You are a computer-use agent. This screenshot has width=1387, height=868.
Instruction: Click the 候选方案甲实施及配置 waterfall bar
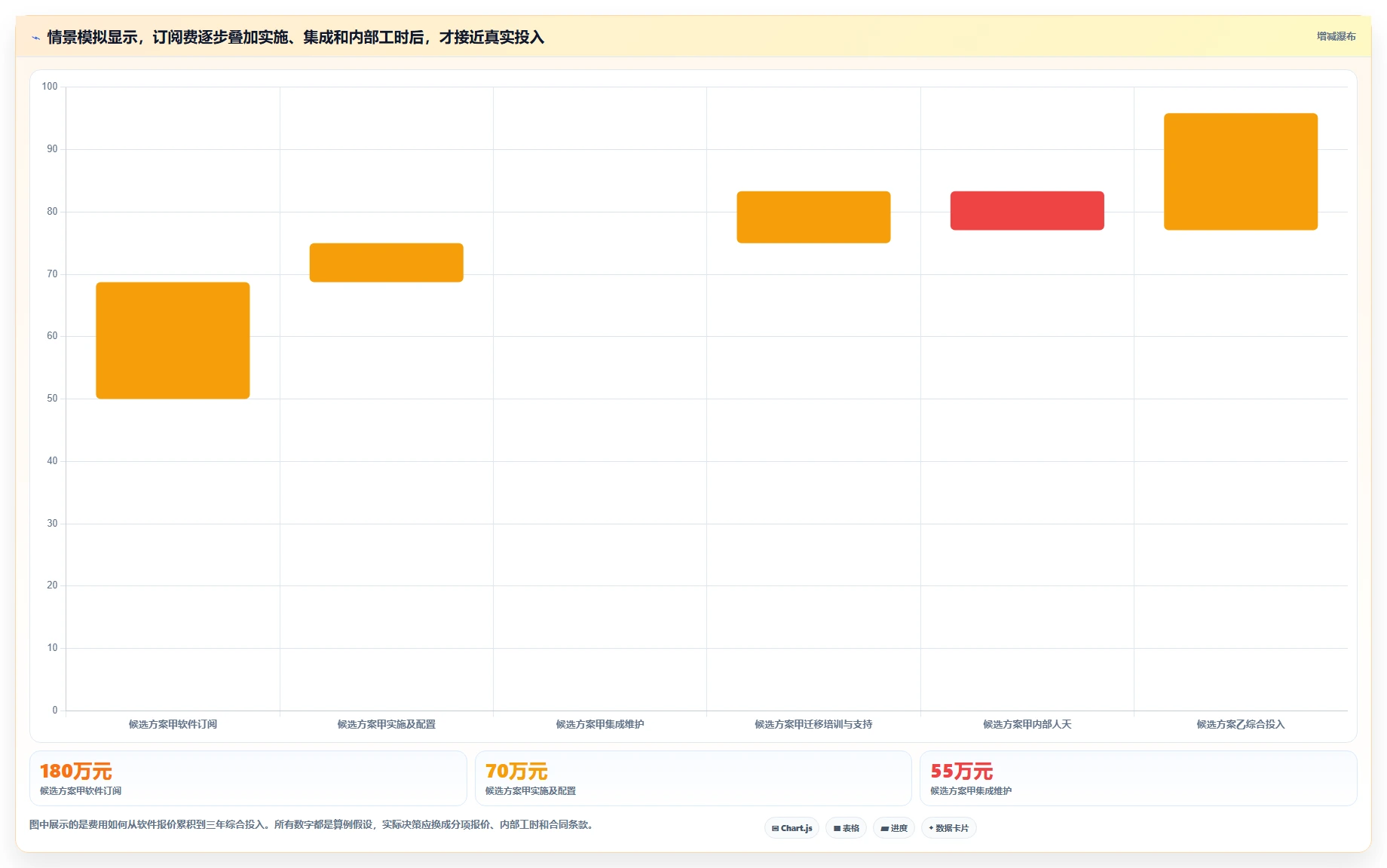point(386,262)
